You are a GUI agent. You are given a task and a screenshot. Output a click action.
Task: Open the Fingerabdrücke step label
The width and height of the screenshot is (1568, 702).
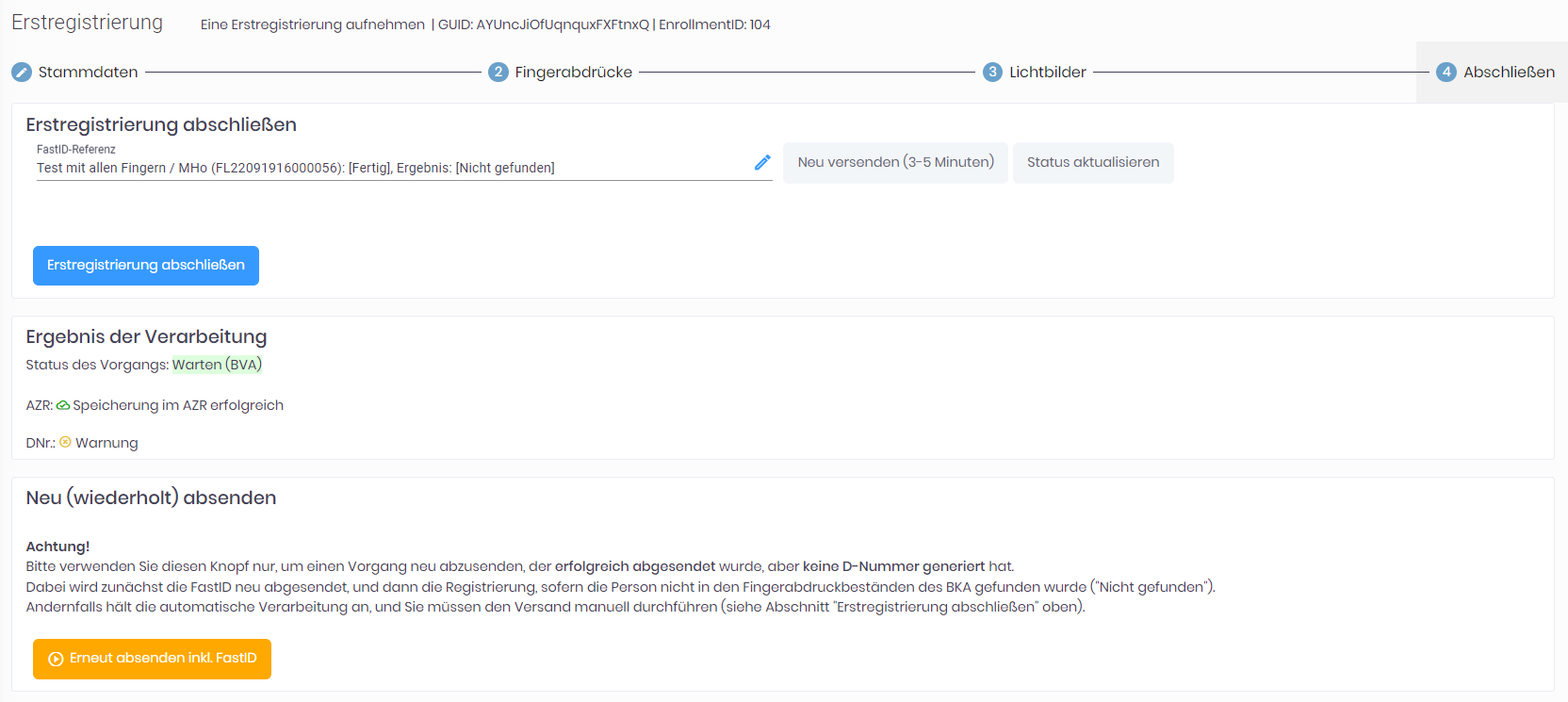[x=573, y=73]
